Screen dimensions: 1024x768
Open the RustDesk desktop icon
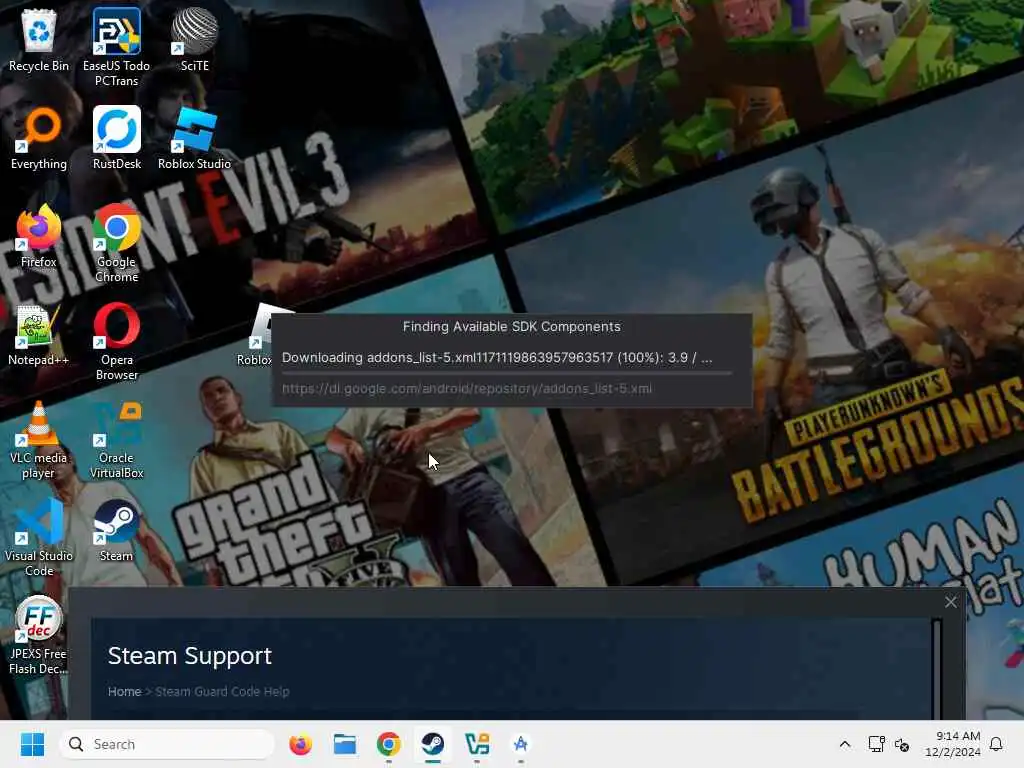point(117,138)
